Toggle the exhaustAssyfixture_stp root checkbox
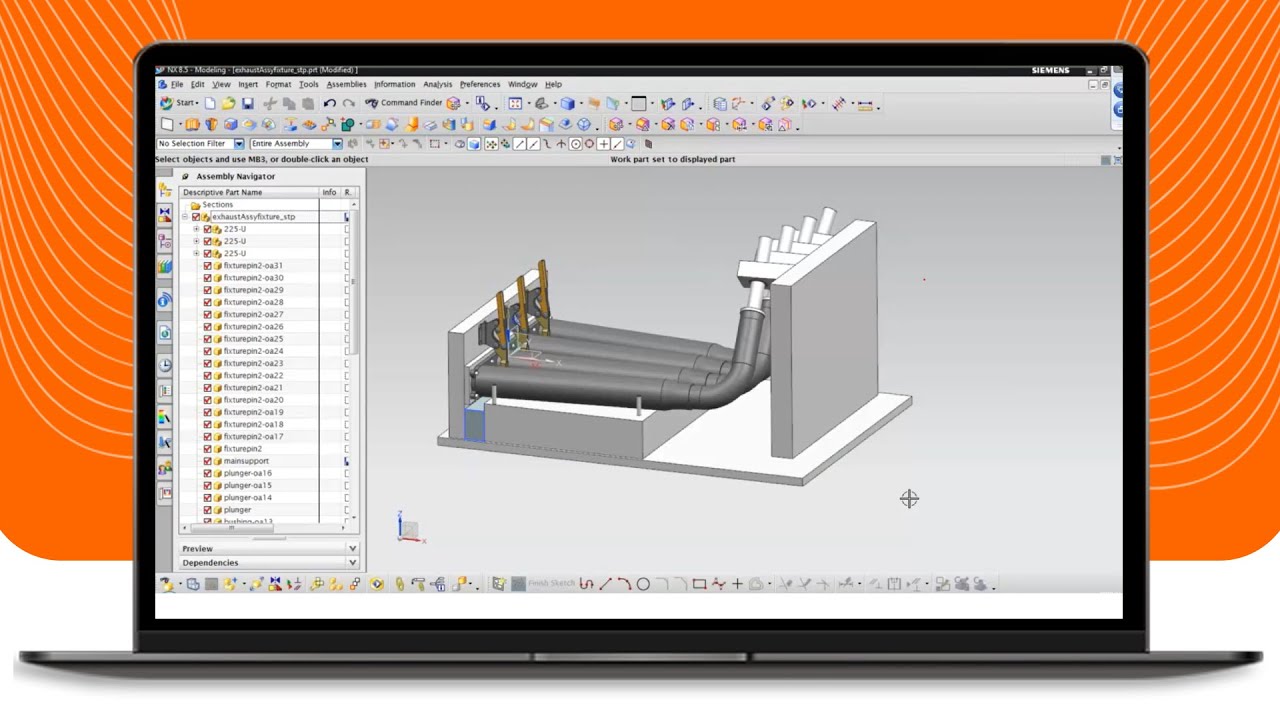The height and width of the screenshot is (720, 1280). 197,217
